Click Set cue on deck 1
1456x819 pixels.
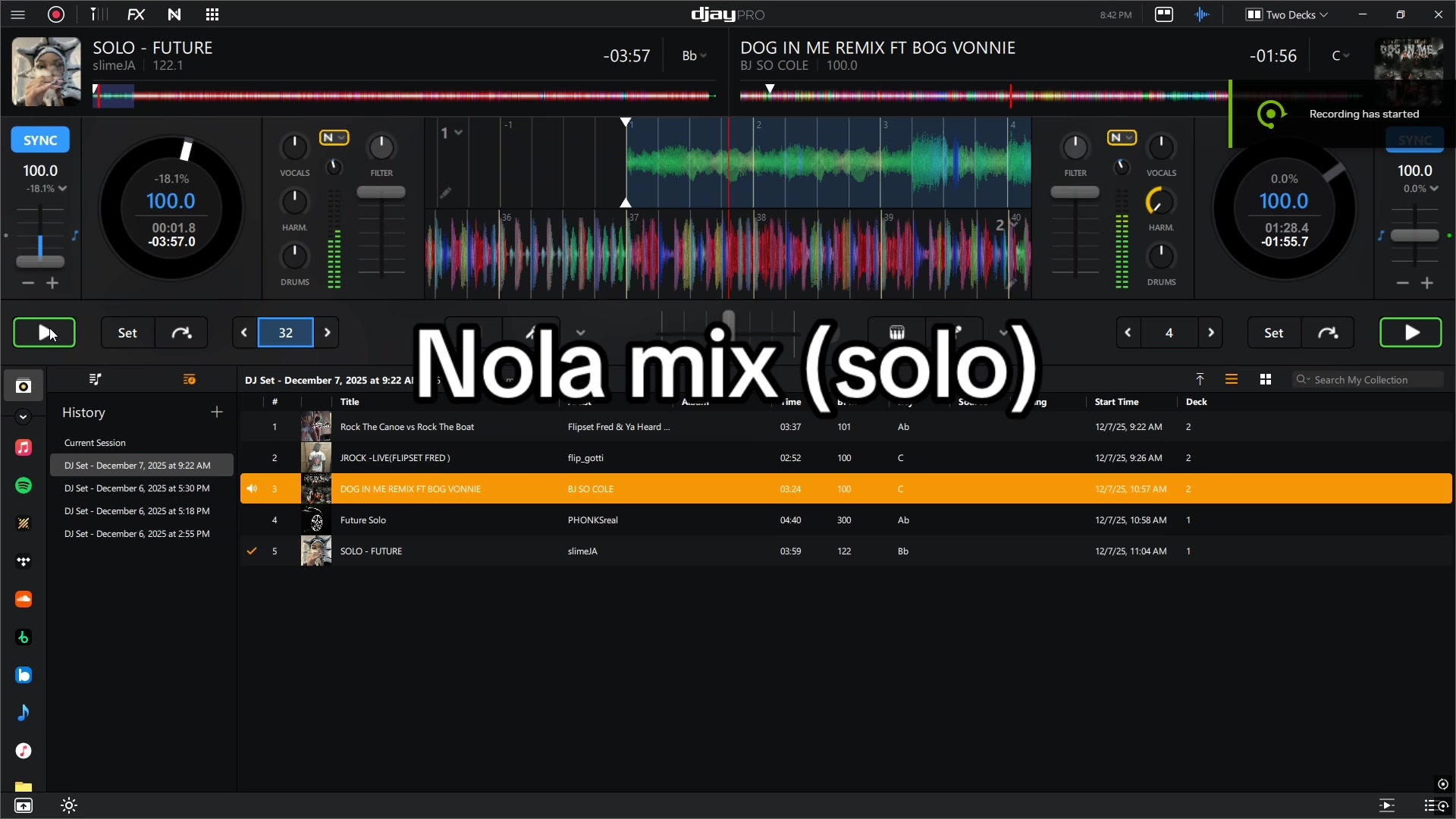pos(127,332)
